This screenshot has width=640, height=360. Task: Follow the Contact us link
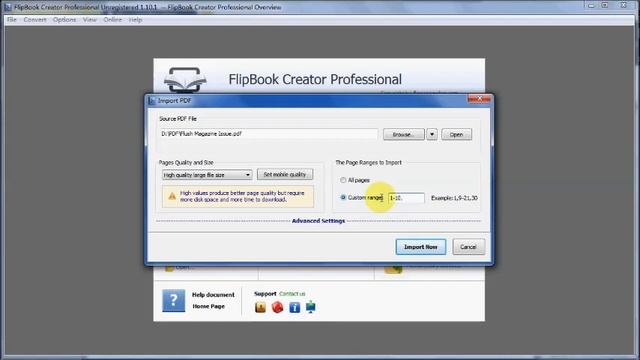[292, 293]
